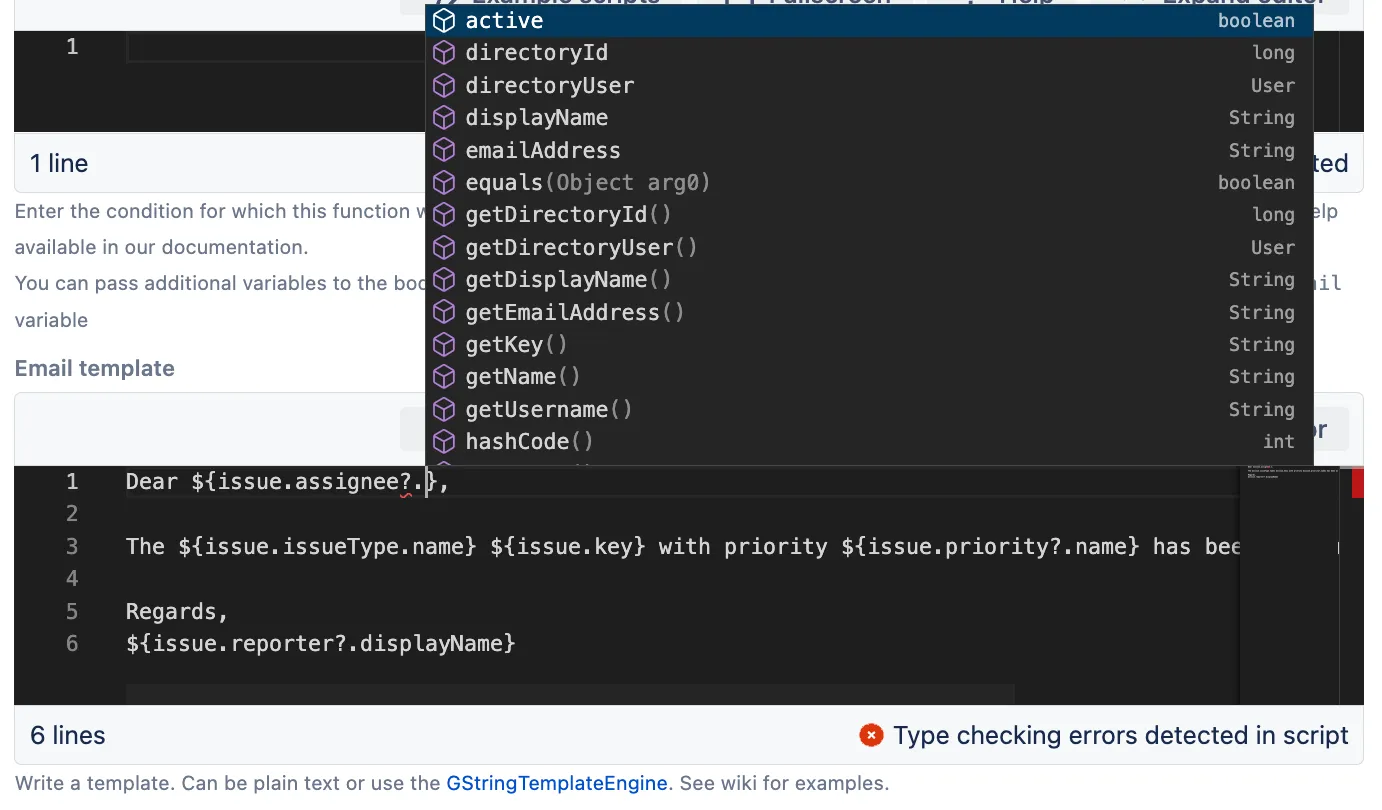This screenshot has height=810, width=1382.
Task: Click cube icon beside 'hashCode()'
Action: pyautogui.click(x=444, y=442)
